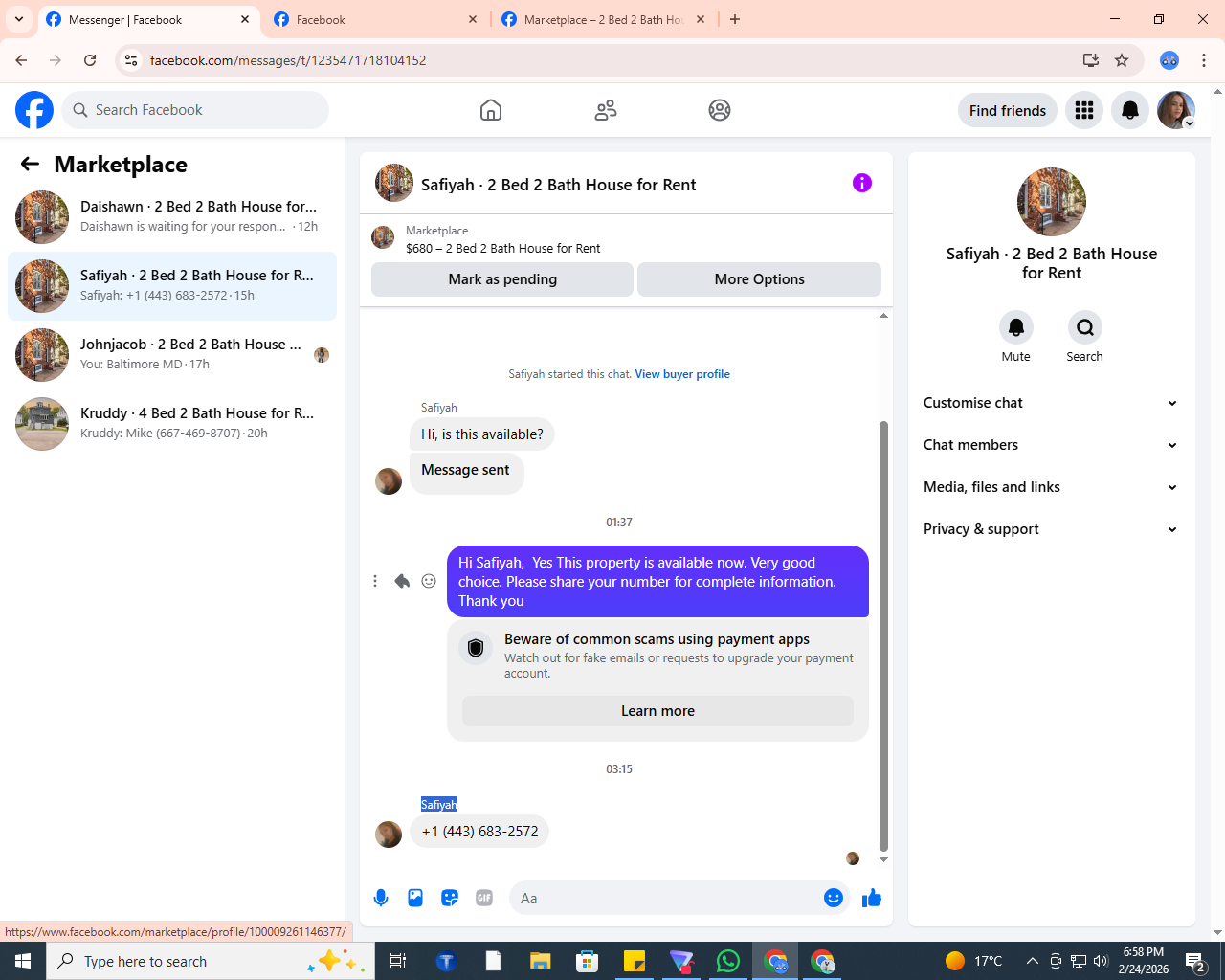Switch to the Marketplace 2 Bed tab
The height and width of the screenshot is (980, 1225).
[603, 19]
